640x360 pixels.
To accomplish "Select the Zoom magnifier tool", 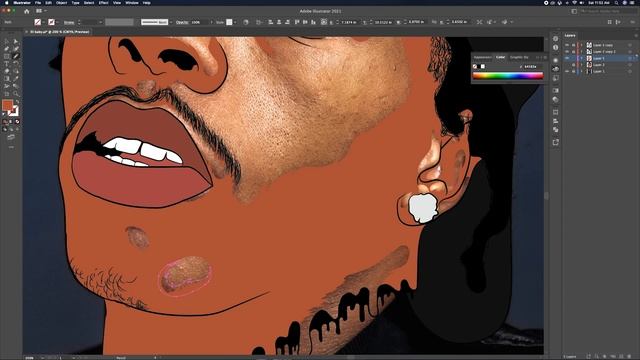I will pos(16,93).
